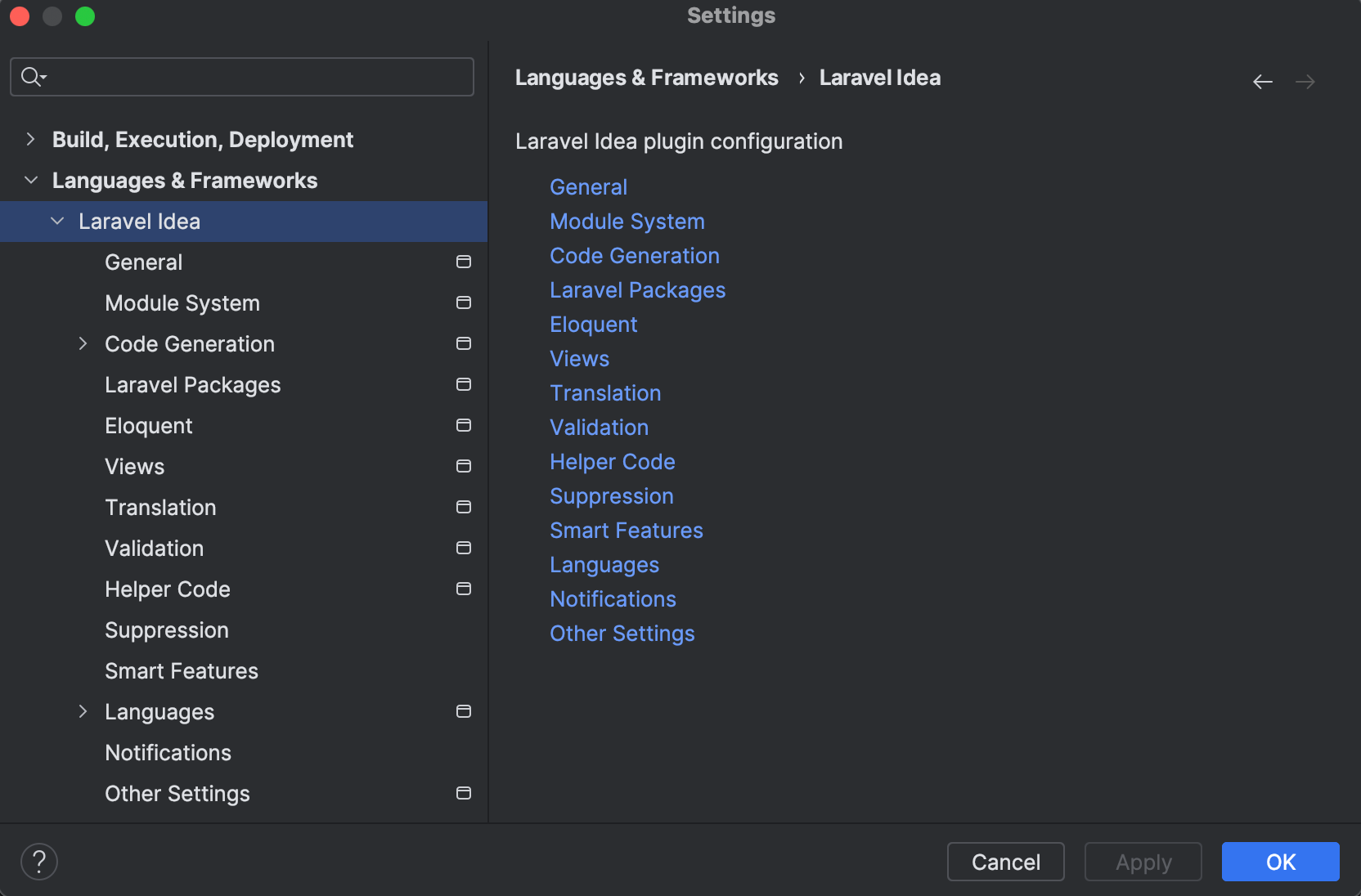The height and width of the screenshot is (896, 1361).
Task: Click the page icon beside Other Settings
Action: 463,793
